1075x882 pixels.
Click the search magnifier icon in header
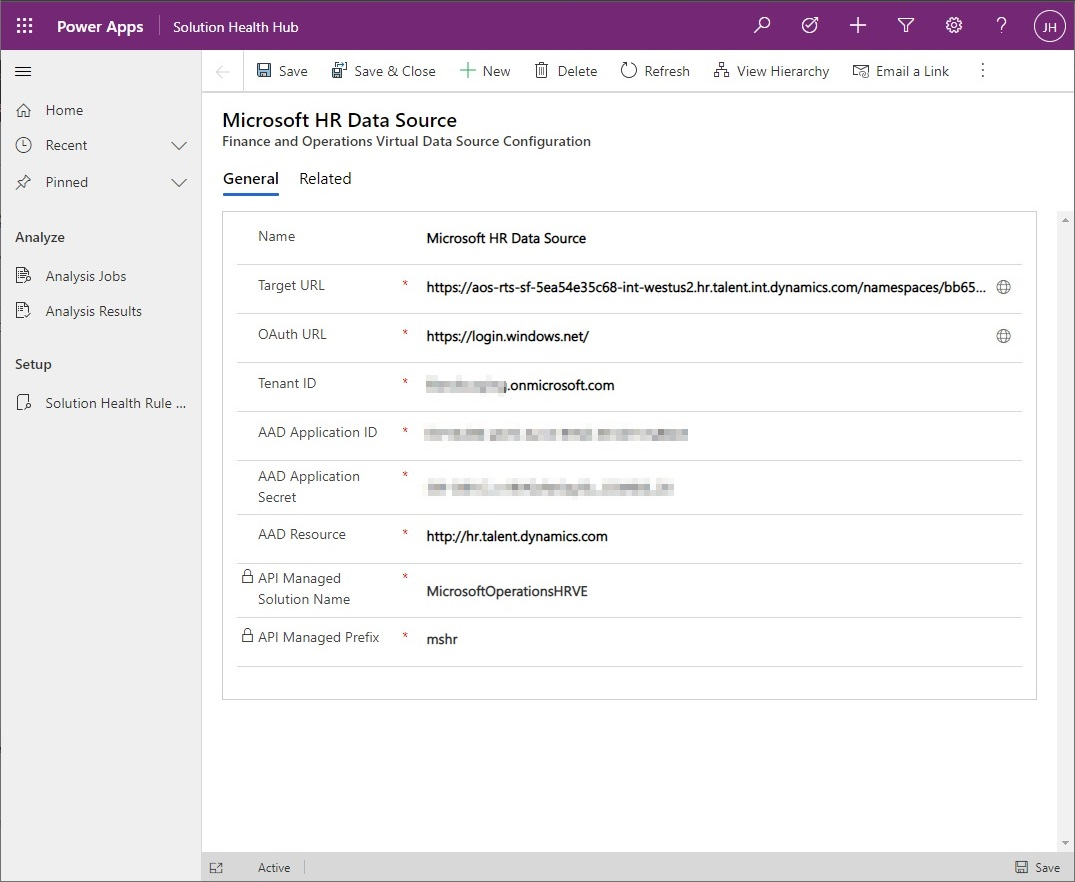coord(762,26)
